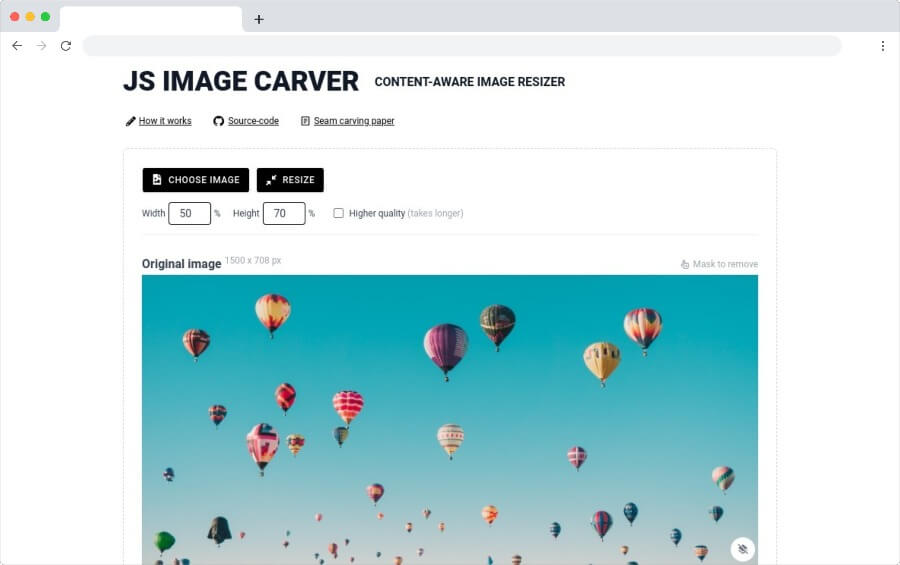
Task: Open the Source-code link
Action: (x=253, y=121)
